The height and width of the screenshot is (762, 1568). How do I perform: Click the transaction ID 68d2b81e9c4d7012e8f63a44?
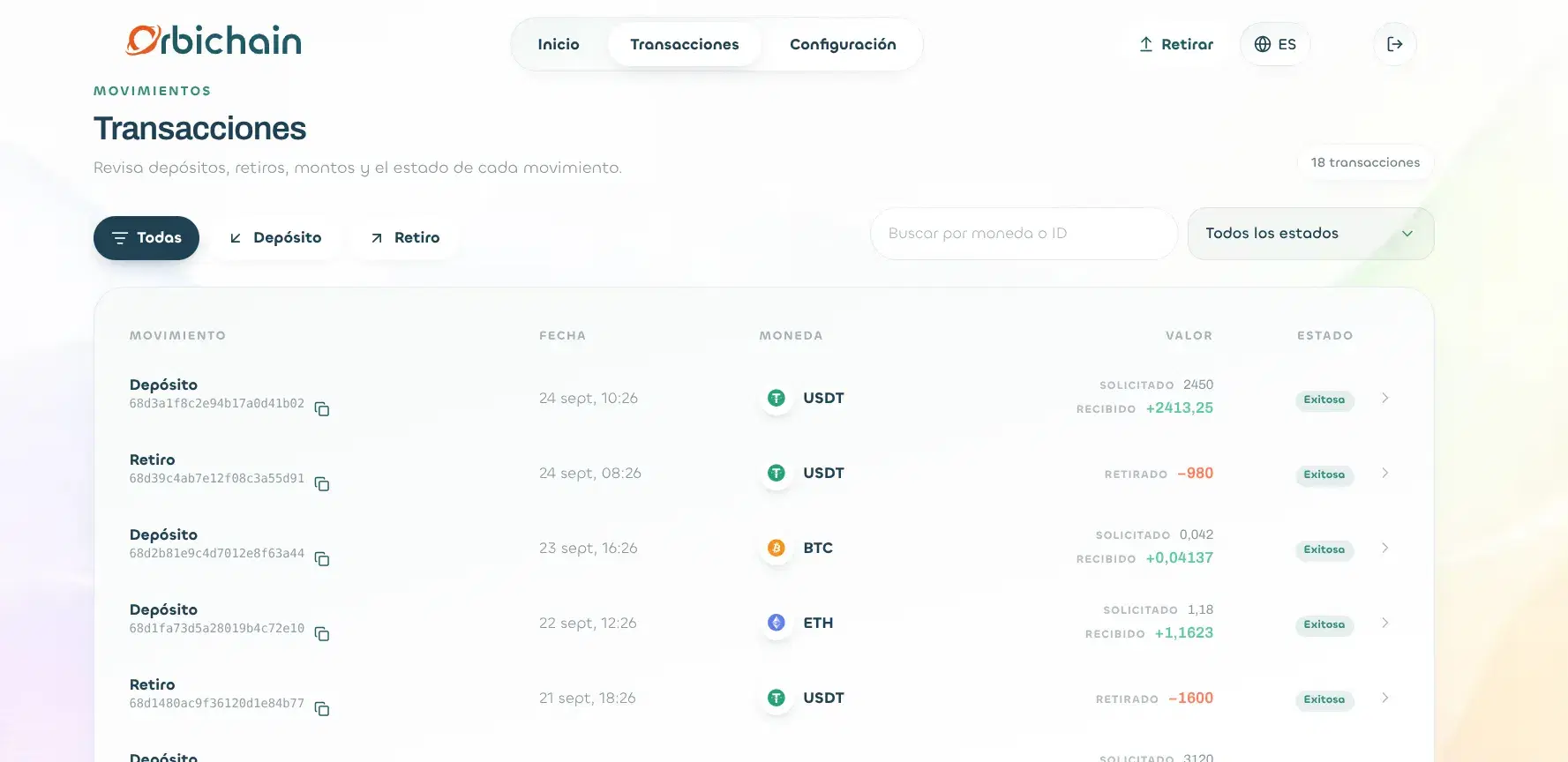click(217, 554)
